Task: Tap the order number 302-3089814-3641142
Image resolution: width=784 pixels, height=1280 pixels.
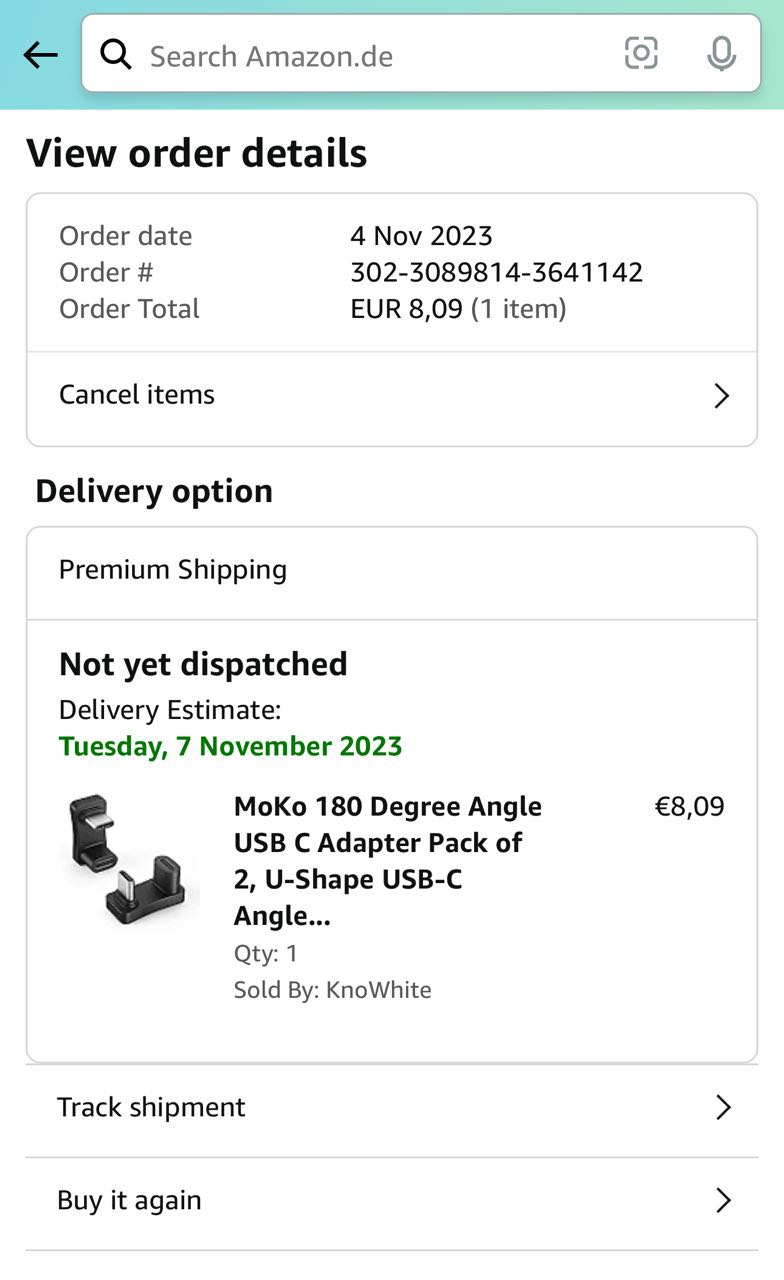Action: (496, 272)
